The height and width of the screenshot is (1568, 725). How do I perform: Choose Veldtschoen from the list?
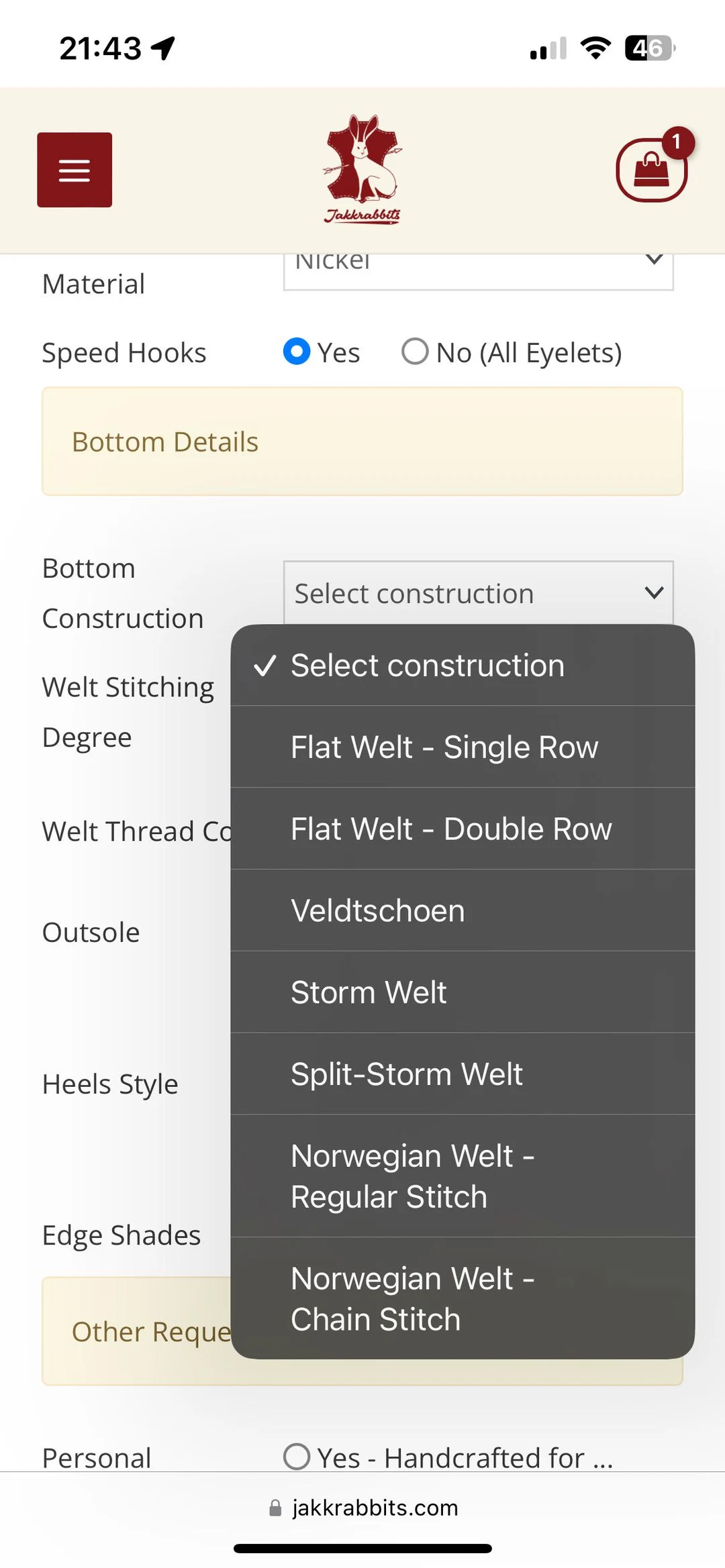(378, 911)
